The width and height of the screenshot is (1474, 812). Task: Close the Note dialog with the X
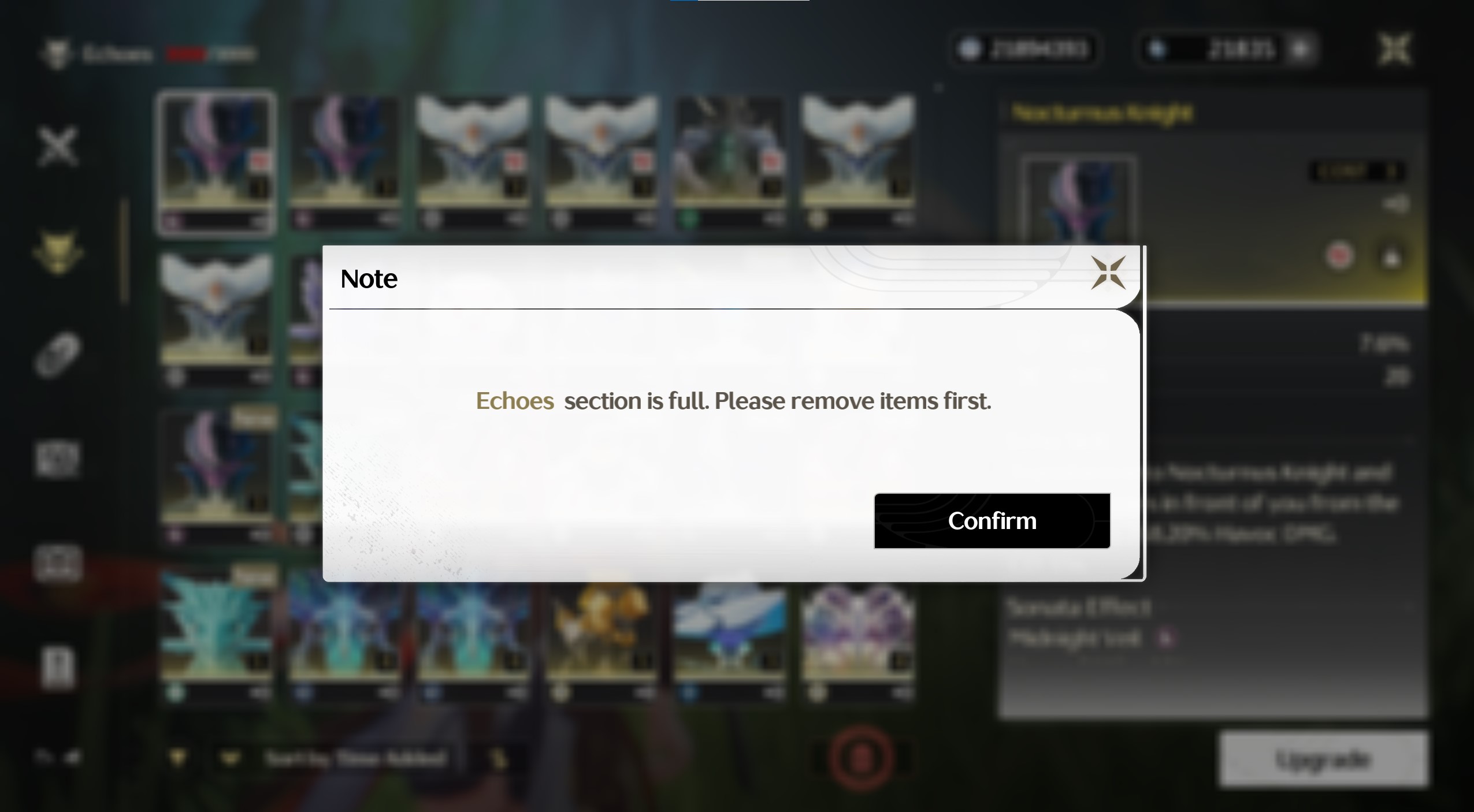pos(1108,273)
